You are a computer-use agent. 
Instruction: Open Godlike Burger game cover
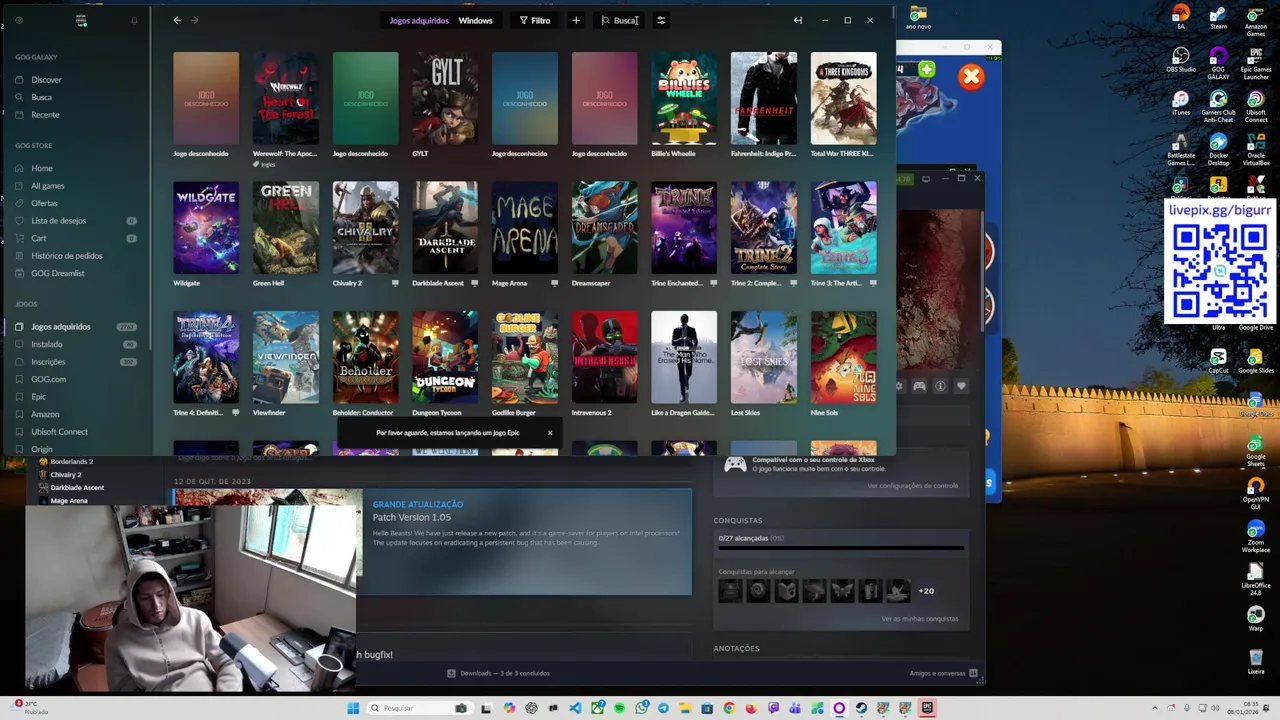525,358
